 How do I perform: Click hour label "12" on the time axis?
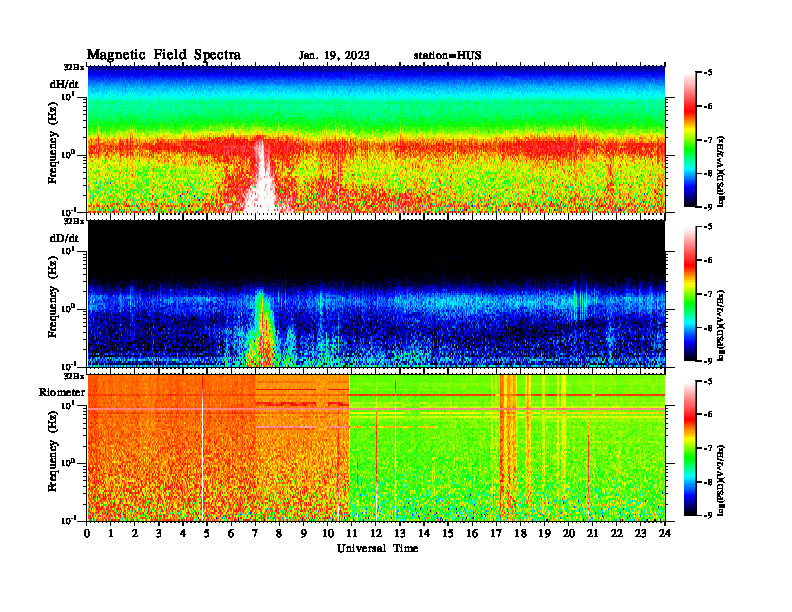[x=375, y=533]
